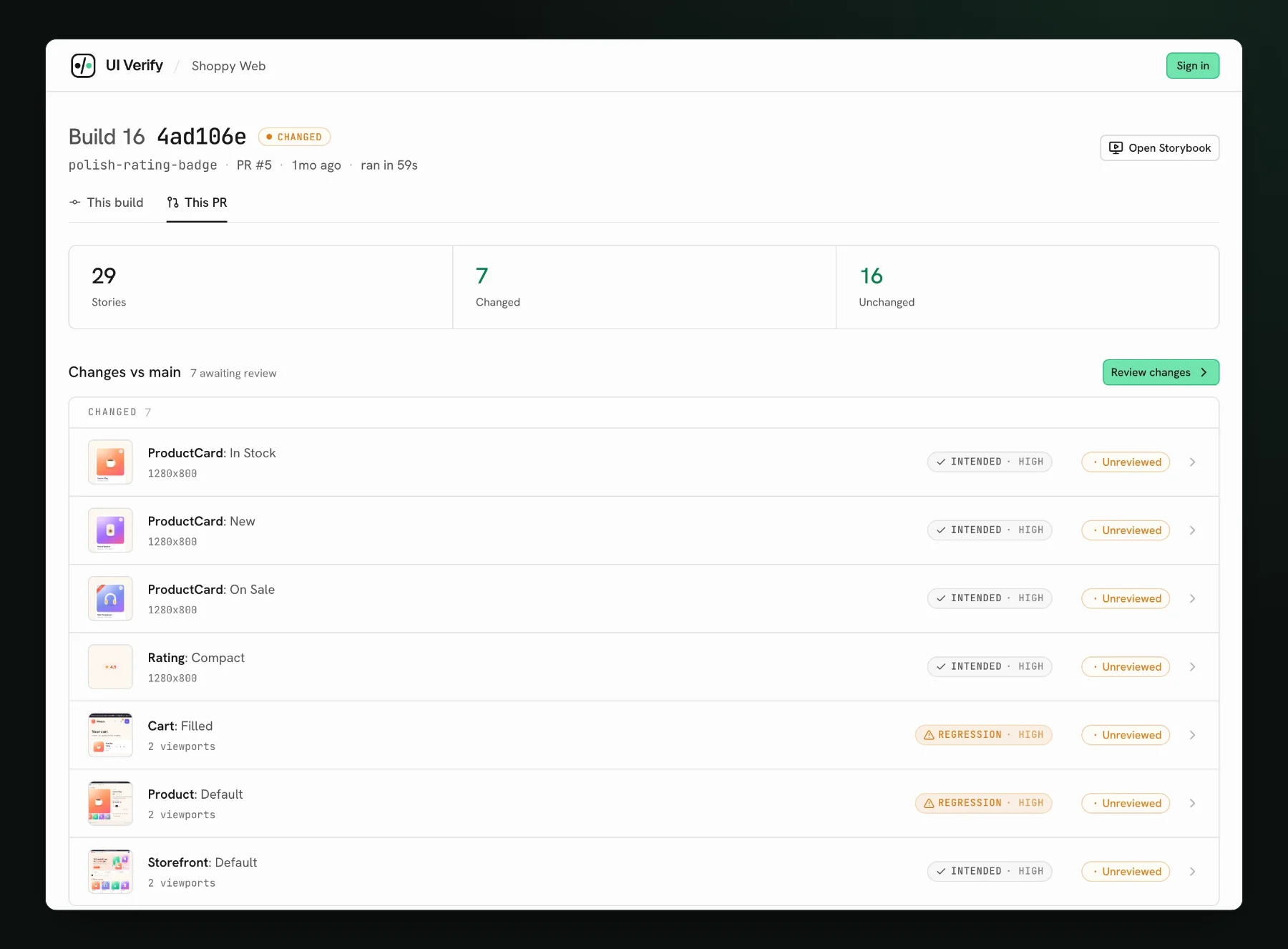Expand the ProductCard In Stock row chevron
Image resolution: width=1288 pixels, height=949 pixels.
[1192, 462]
